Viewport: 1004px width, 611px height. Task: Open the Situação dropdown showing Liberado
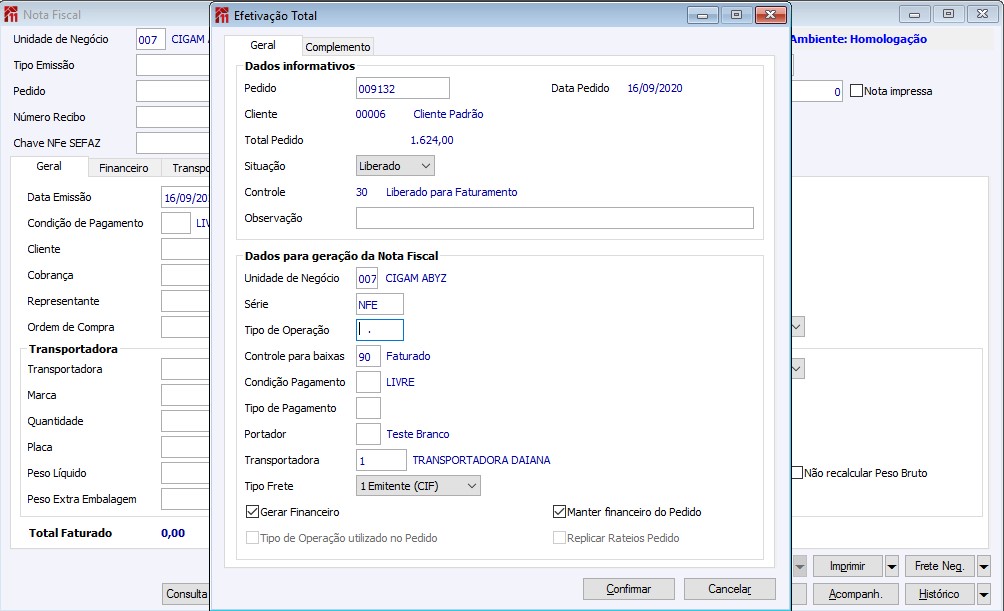(395, 166)
